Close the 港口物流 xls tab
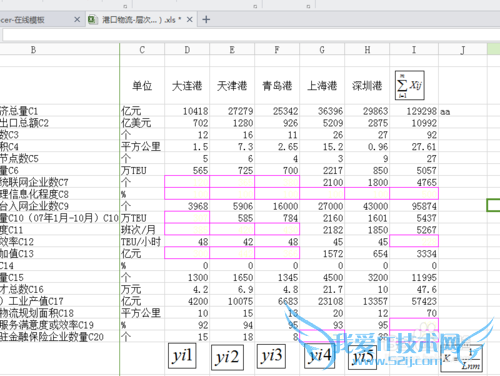The height and width of the screenshot is (376, 500). [x=190, y=20]
